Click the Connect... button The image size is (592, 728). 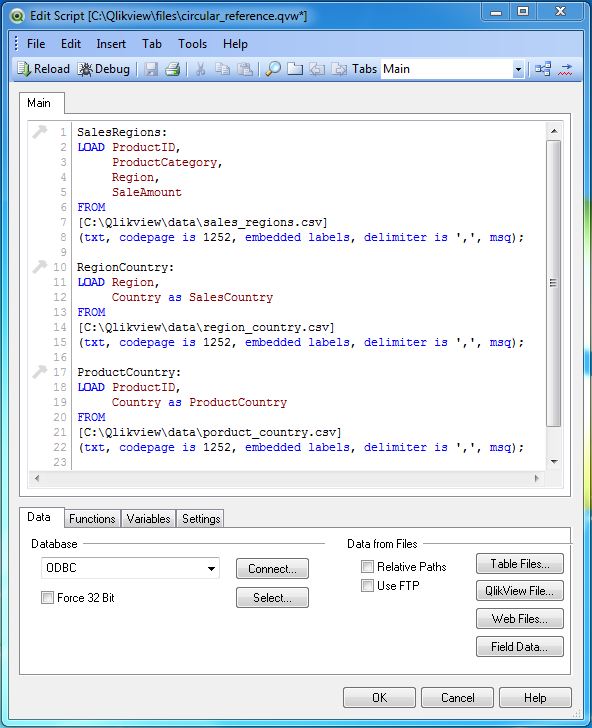[272, 569]
